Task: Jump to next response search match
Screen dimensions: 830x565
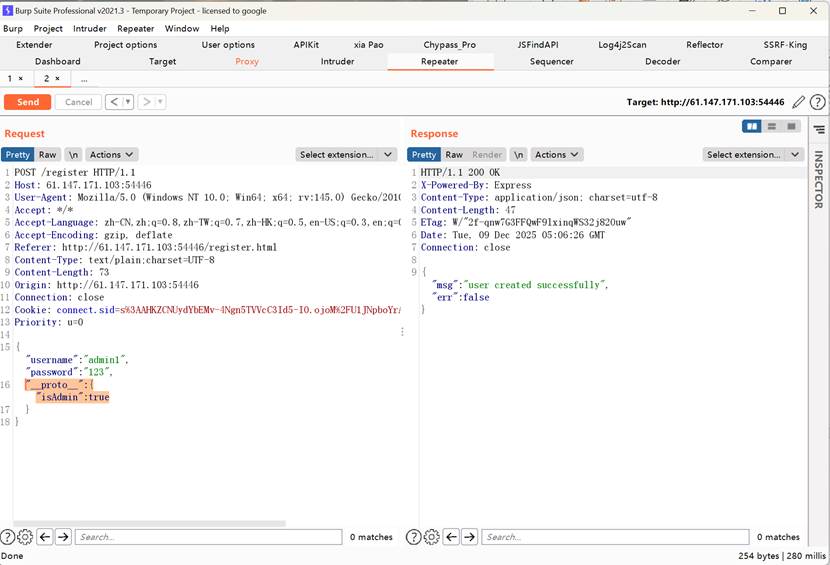Action: [470, 537]
